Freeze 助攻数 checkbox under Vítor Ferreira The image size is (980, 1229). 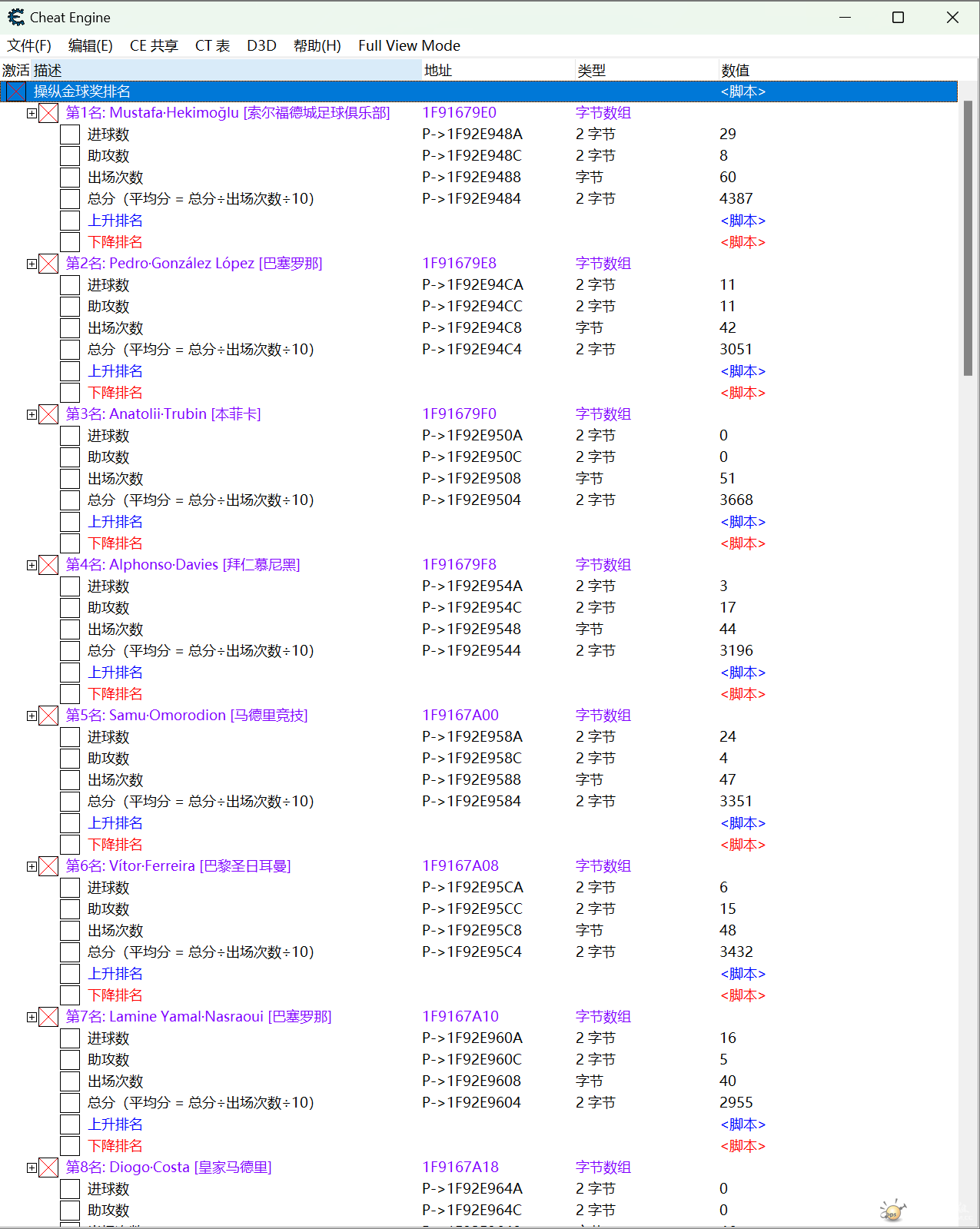coord(70,909)
